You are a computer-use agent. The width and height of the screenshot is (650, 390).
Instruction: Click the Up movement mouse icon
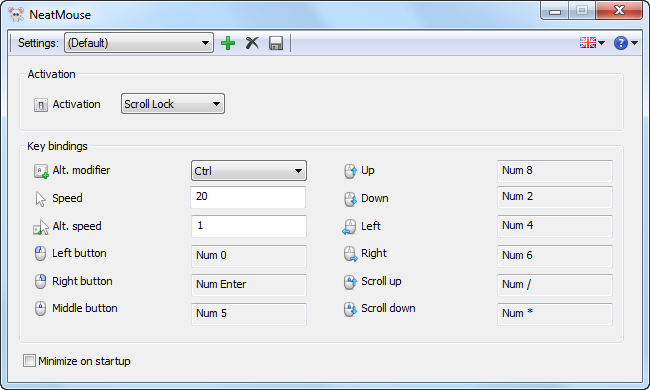tap(350, 171)
